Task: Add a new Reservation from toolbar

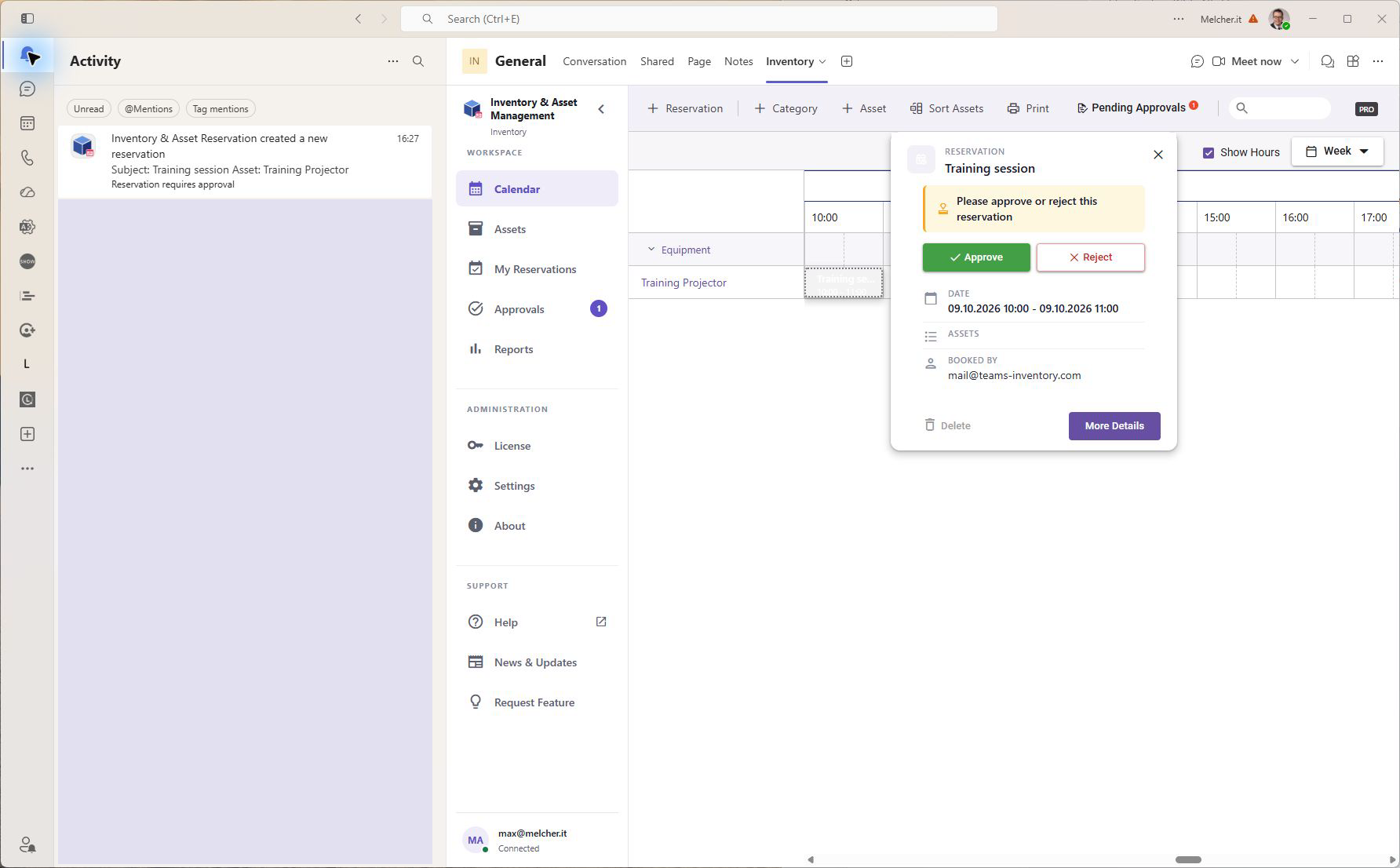Action: pyautogui.click(x=685, y=108)
